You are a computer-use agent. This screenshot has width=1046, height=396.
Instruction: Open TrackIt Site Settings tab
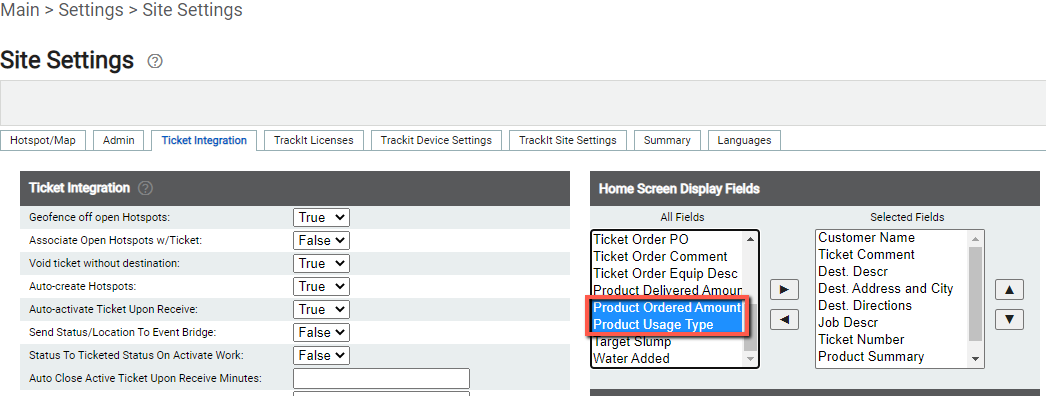(568, 140)
